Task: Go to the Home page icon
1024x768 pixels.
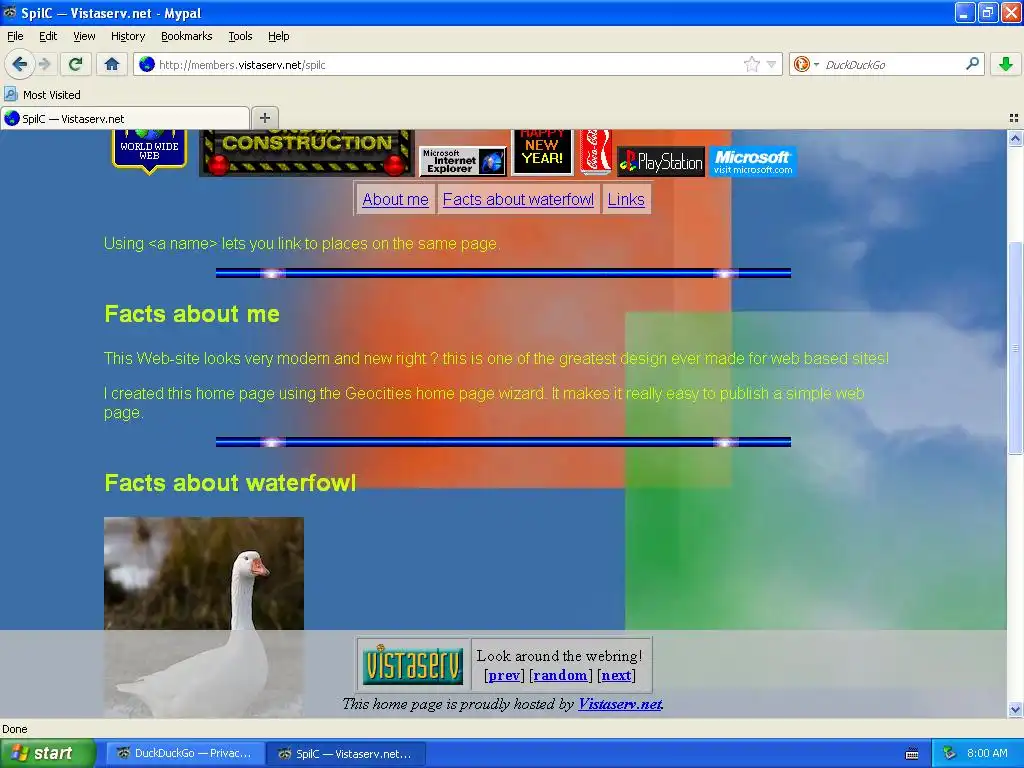Action: pos(112,64)
